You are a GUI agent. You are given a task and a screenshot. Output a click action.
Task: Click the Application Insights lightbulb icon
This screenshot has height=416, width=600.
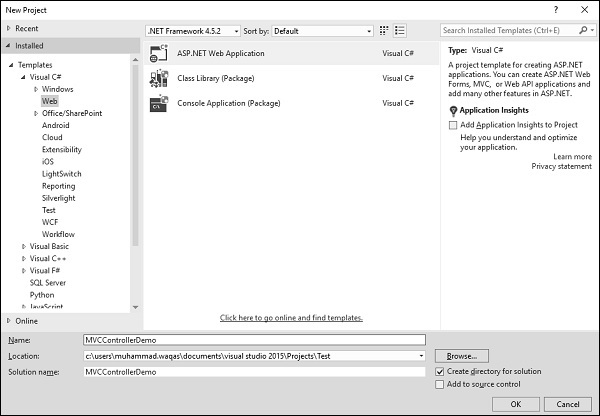tap(453, 111)
